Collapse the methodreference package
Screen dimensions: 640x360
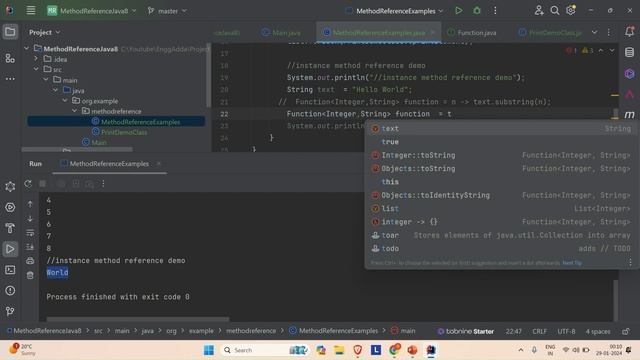[x=74, y=111]
